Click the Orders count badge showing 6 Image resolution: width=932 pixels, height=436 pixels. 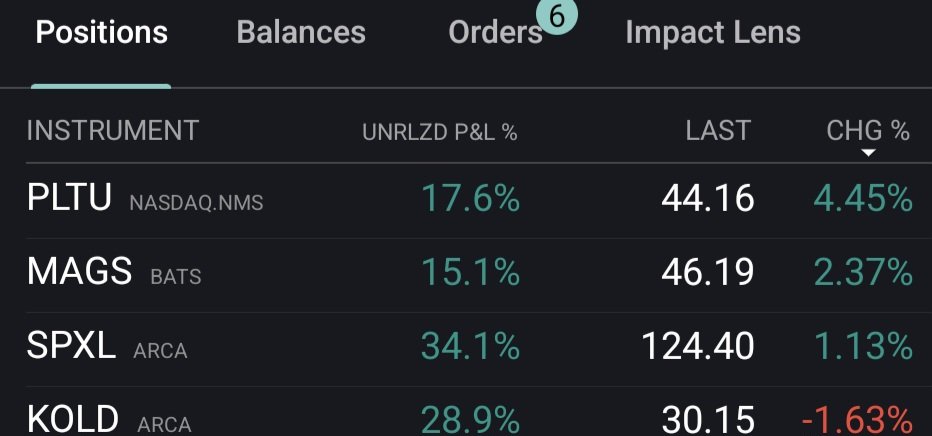pos(556,17)
